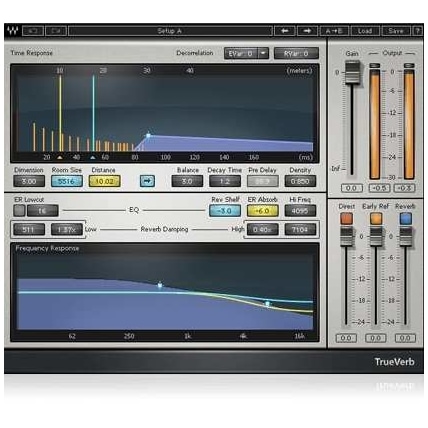
Task: Click the right frequency response curve handle
Action: [x=267, y=304]
